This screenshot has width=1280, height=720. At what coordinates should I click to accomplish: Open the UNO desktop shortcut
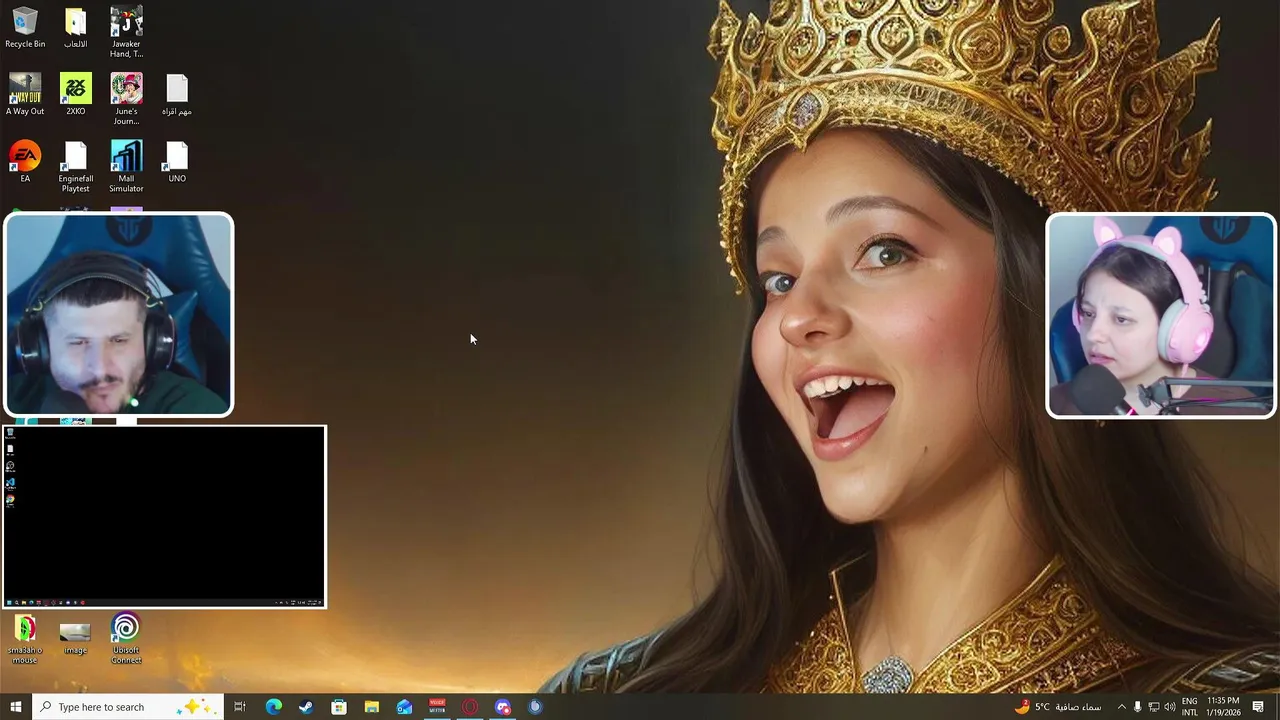pos(177,161)
